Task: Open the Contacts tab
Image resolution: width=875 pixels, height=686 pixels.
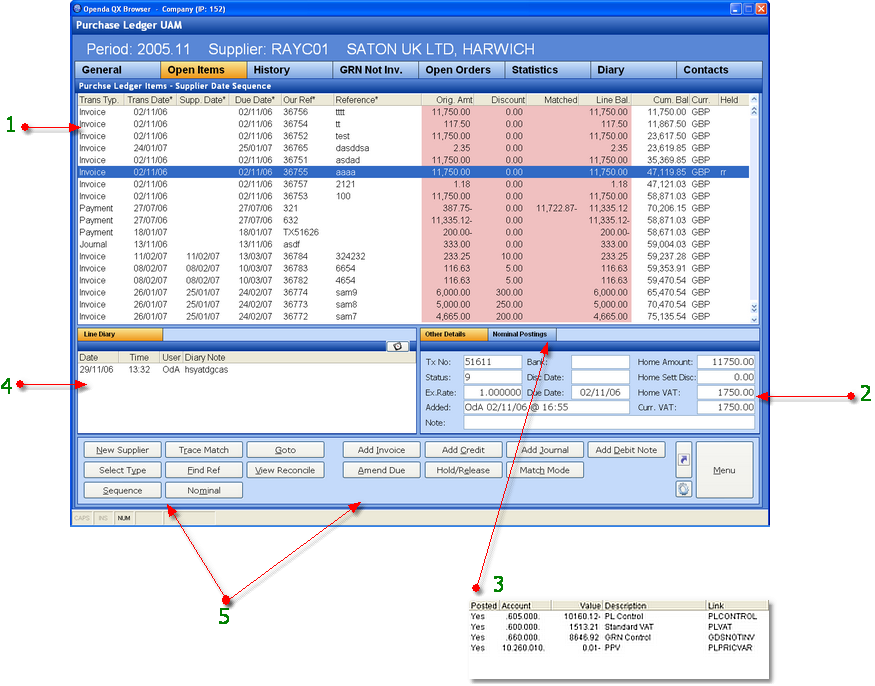Action: (719, 70)
